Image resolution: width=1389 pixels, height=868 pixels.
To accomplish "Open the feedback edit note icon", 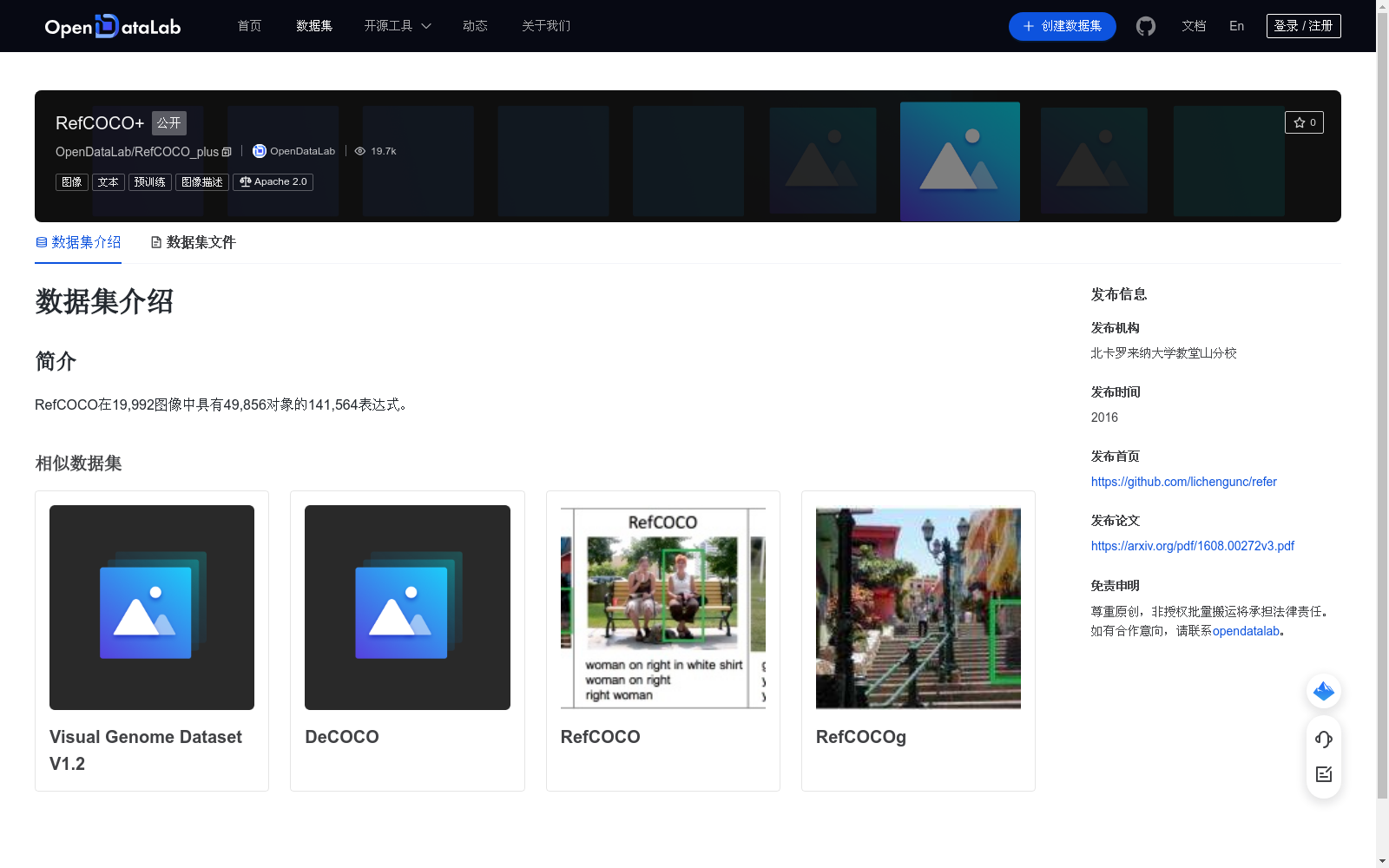I will coord(1324,774).
